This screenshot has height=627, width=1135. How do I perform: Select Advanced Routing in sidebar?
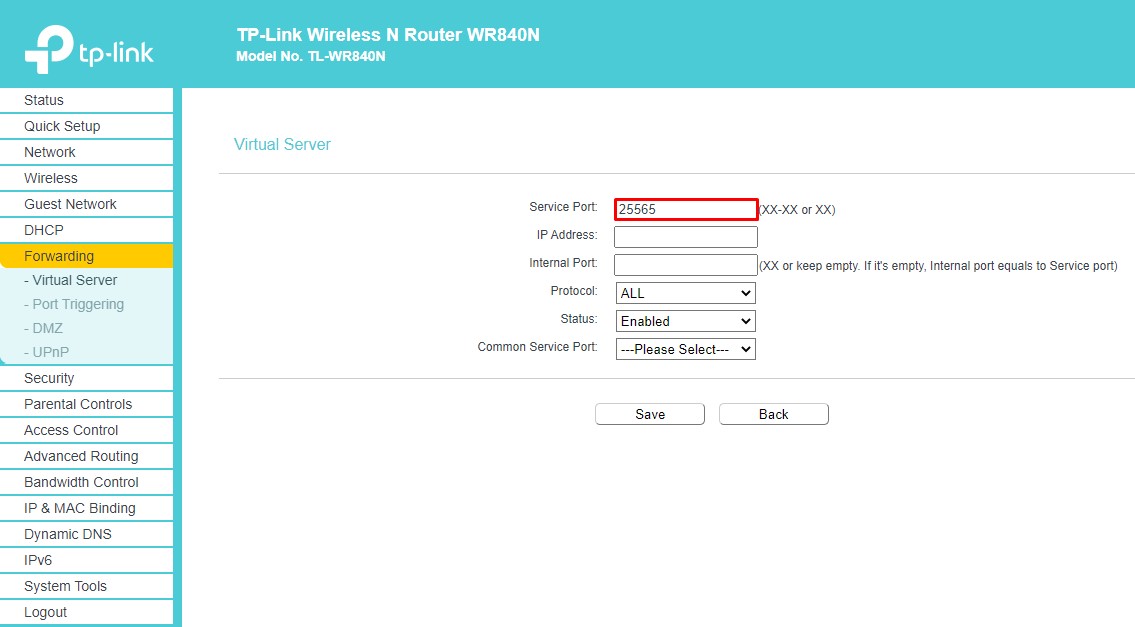tap(86, 456)
